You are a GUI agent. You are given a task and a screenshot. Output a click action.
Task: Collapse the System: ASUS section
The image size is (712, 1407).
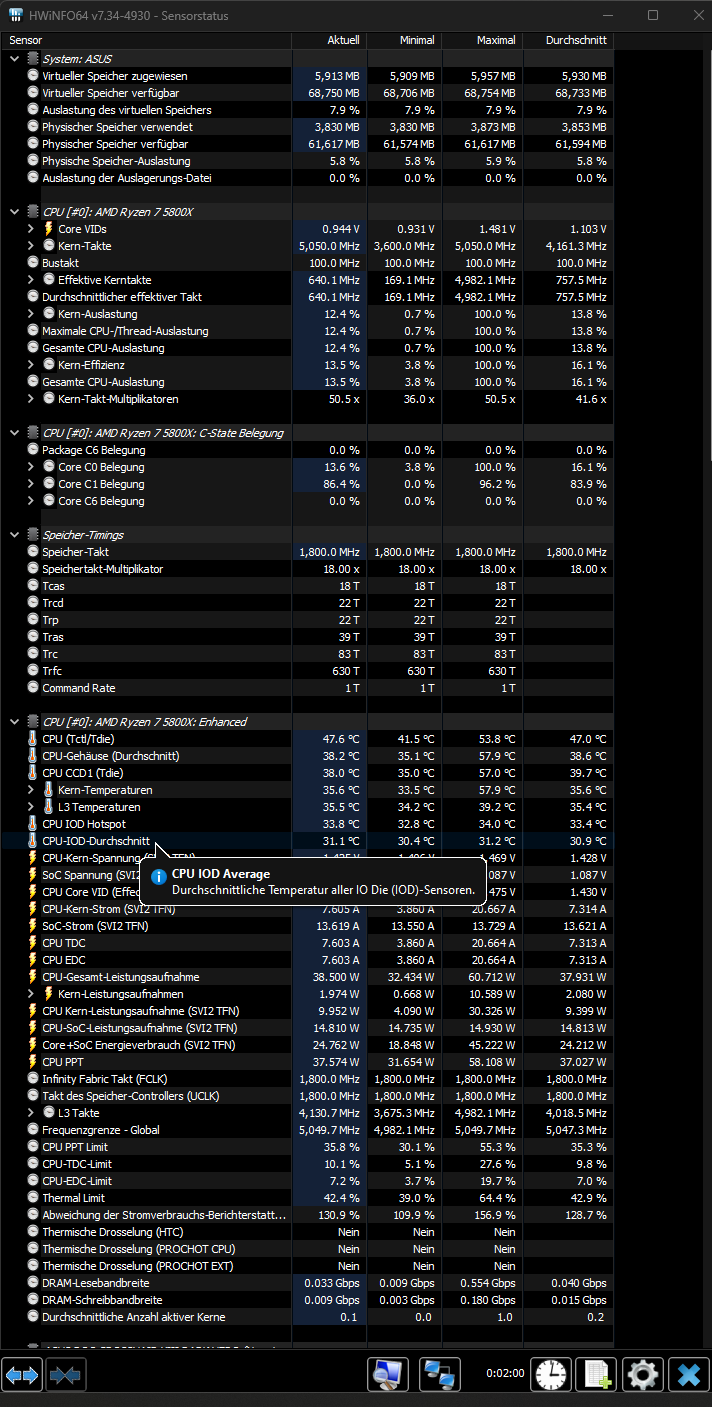pos(14,59)
